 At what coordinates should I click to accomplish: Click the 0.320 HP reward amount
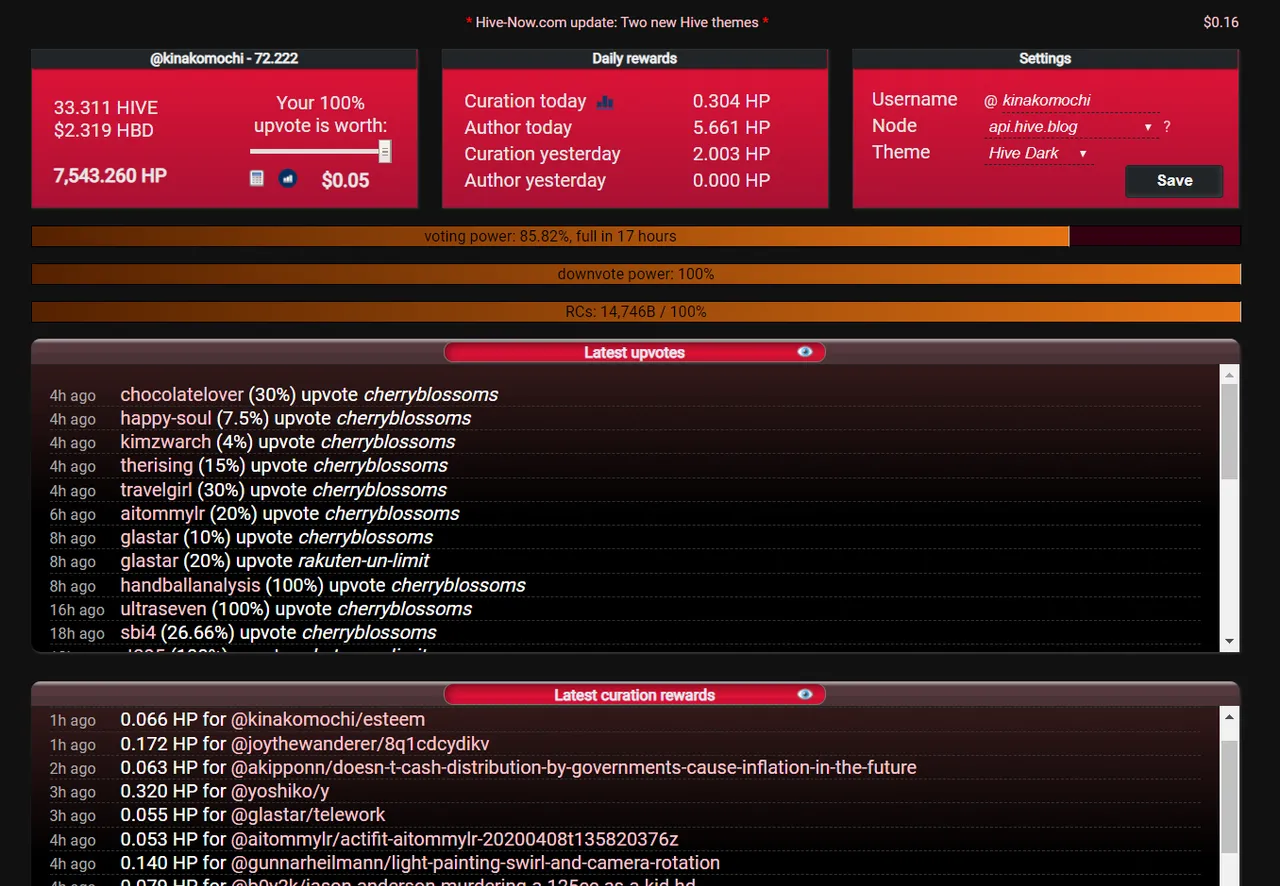(159, 791)
